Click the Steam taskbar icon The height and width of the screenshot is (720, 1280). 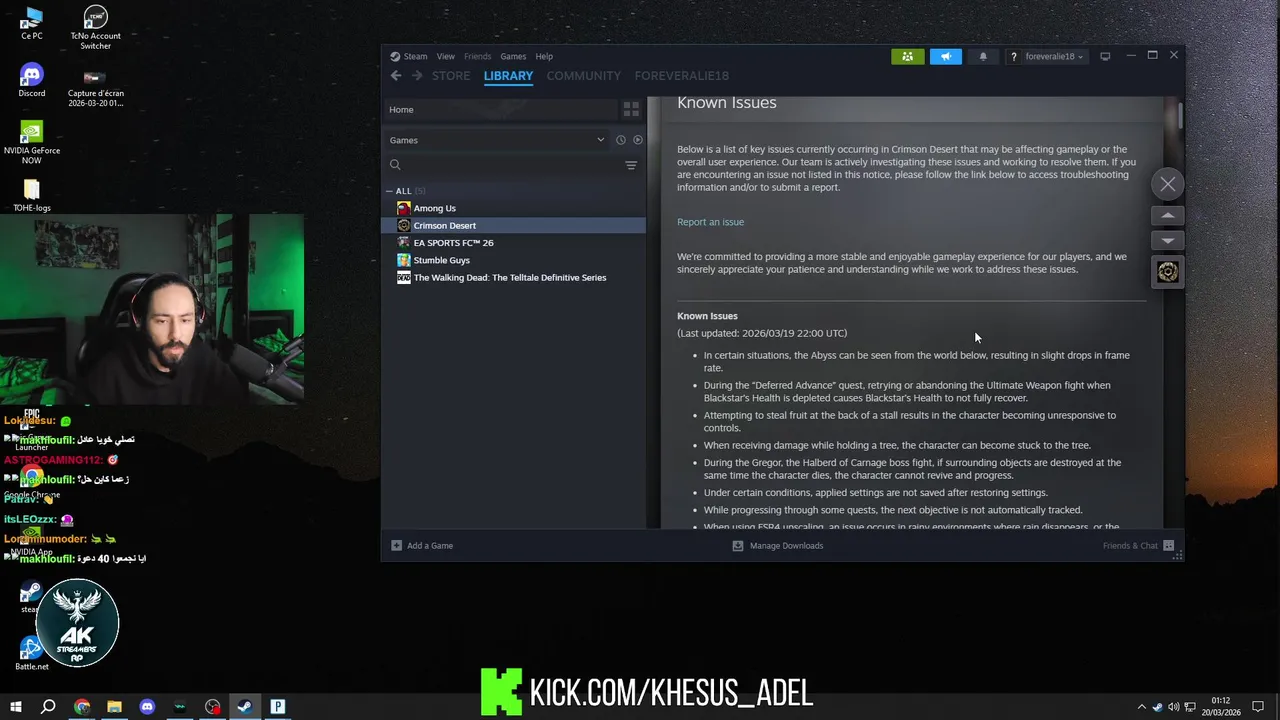coord(245,707)
